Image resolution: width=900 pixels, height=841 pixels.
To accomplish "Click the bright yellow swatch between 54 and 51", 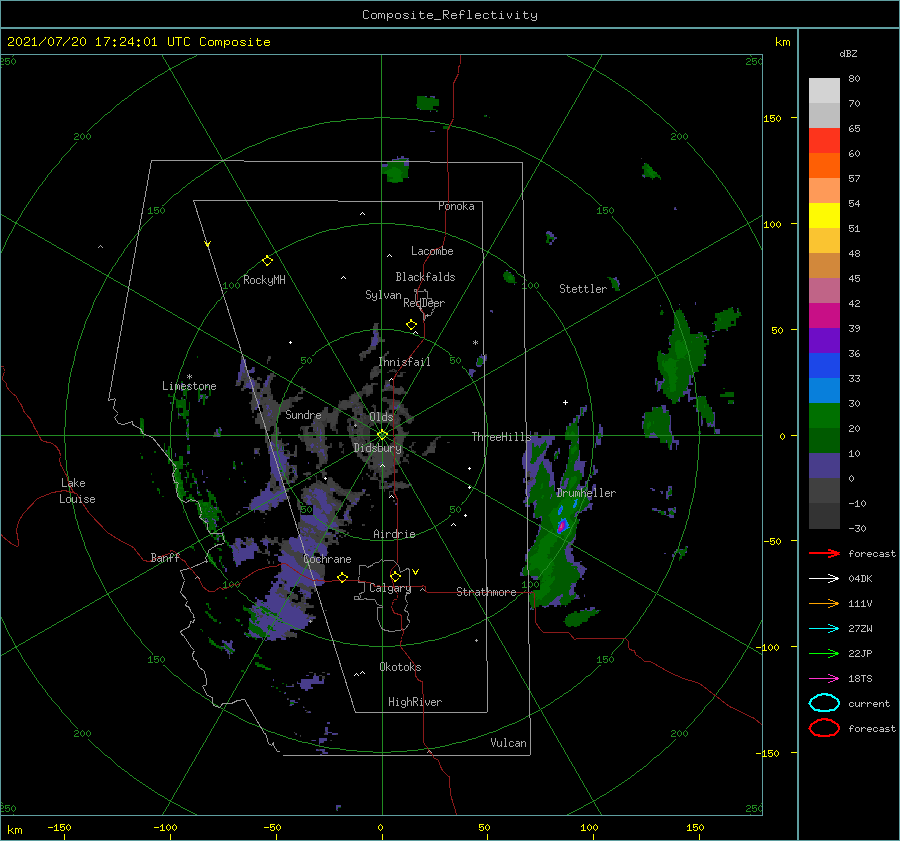I will 824,216.
